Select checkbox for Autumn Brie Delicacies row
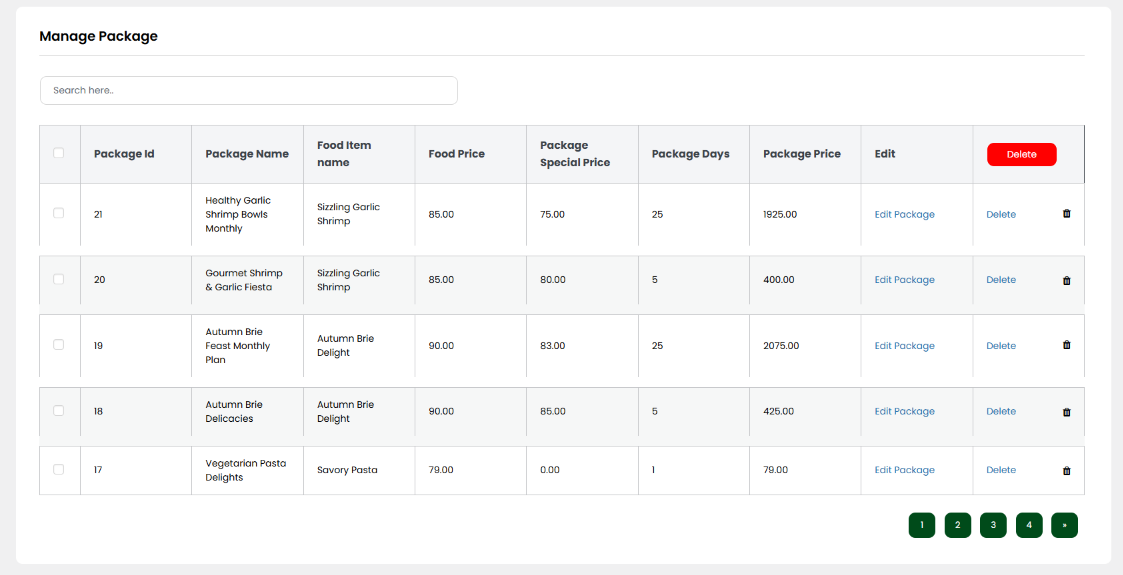This screenshot has width=1123, height=575. (59, 410)
